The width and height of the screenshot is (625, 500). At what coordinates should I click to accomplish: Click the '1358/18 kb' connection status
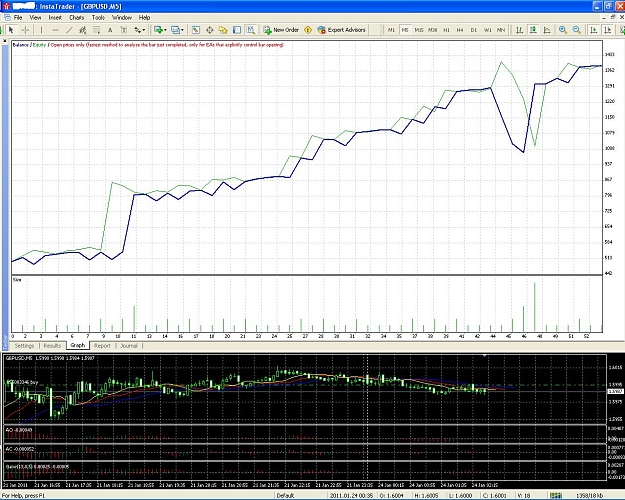pyautogui.click(x=590, y=496)
